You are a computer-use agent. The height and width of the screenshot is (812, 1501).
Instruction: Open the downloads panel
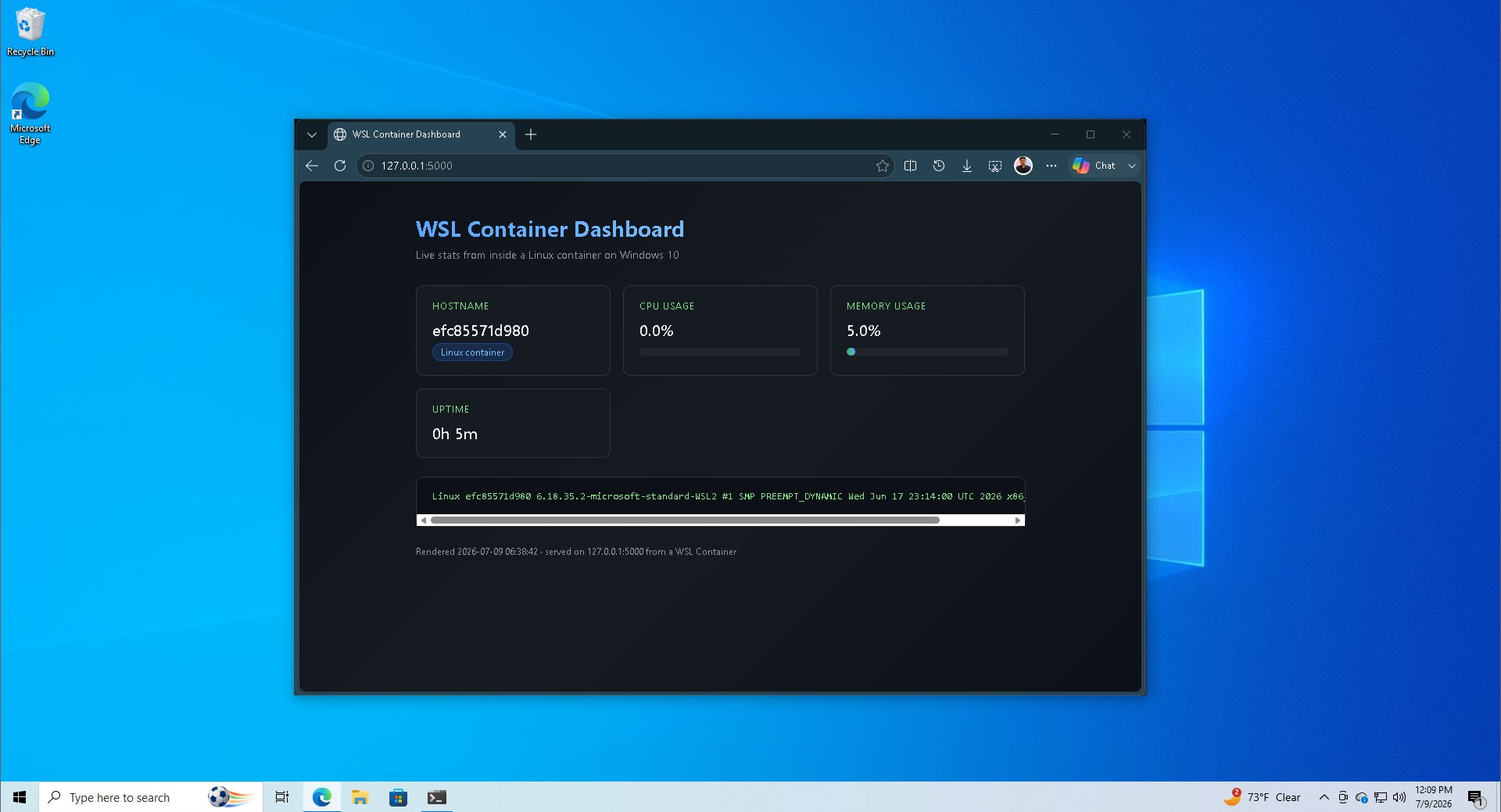pyautogui.click(x=967, y=166)
